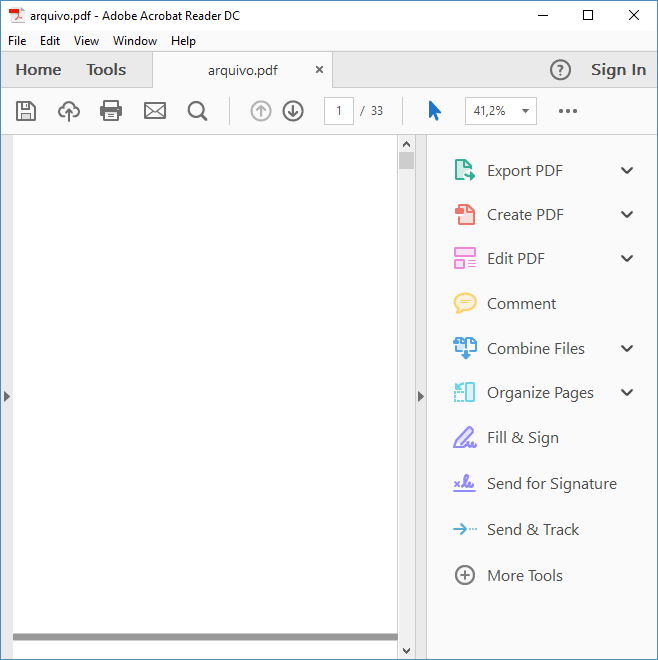Open the Help menu
Image resolution: width=658 pixels, height=660 pixels.
point(183,41)
